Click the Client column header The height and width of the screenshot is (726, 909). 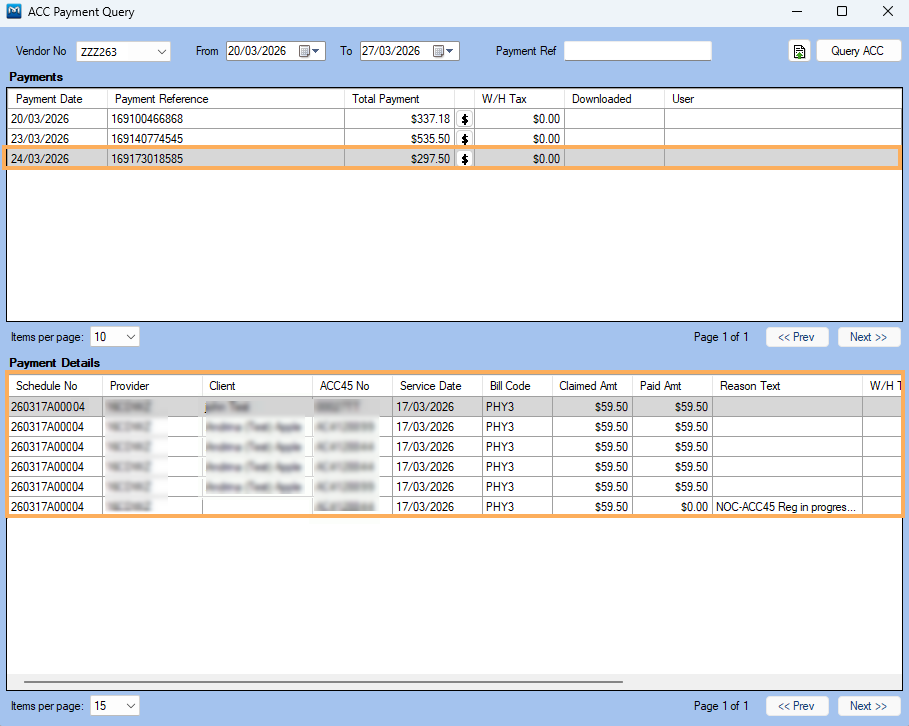257,386
